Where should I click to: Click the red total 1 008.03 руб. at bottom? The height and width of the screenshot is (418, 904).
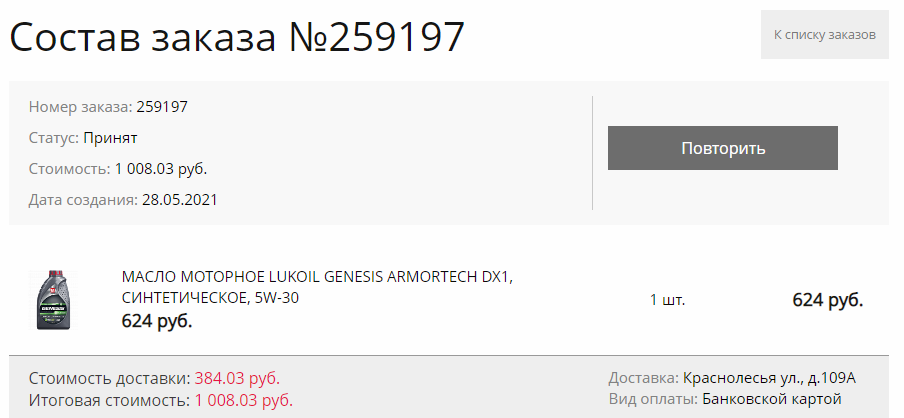point(243,400)
